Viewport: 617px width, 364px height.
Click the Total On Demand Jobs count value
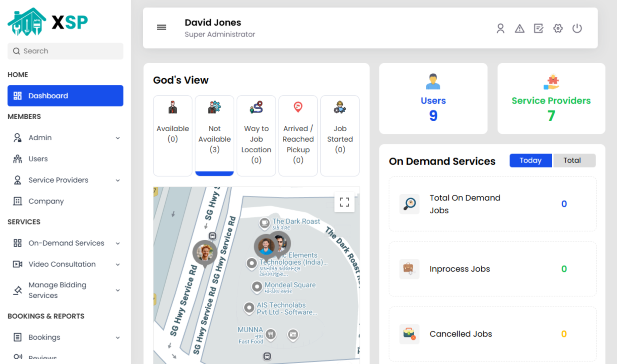(564, 204)
